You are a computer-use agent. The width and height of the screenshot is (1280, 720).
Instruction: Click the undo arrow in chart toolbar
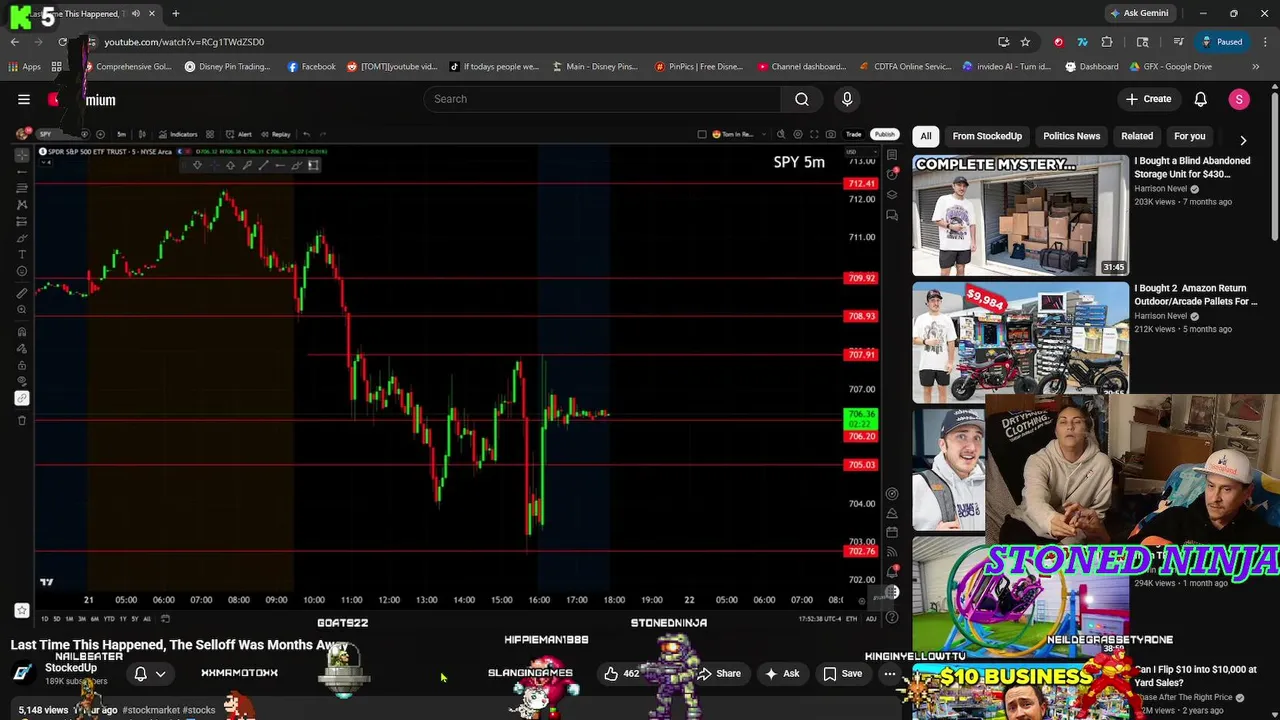(307, 134)
